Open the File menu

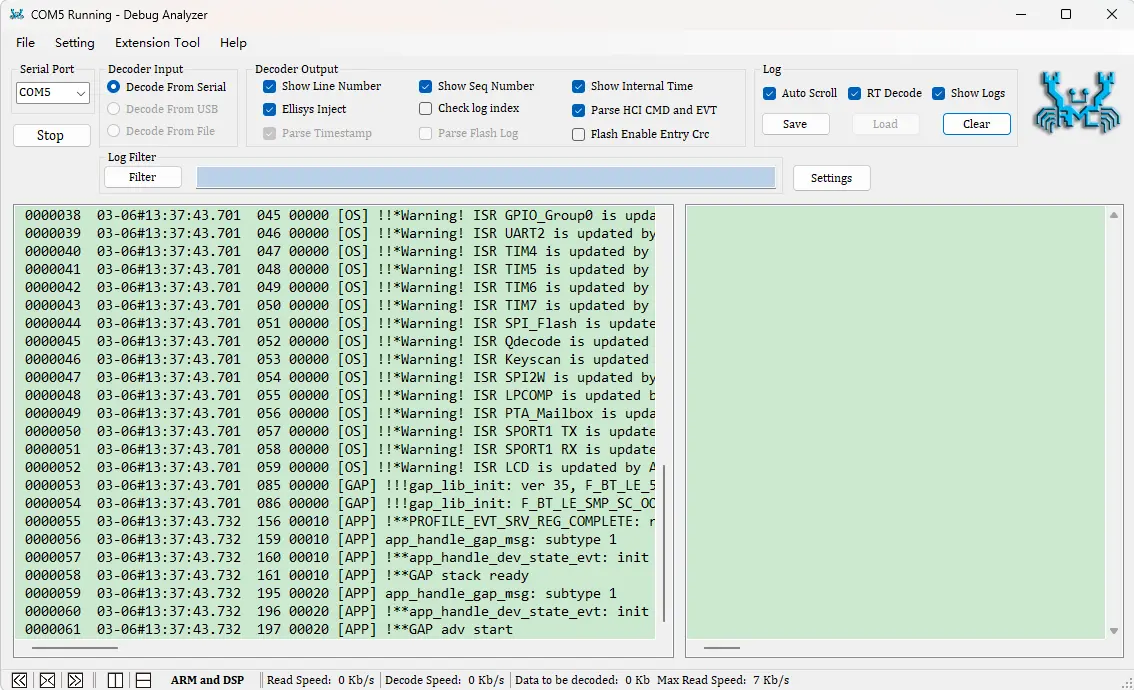point(25,43)
